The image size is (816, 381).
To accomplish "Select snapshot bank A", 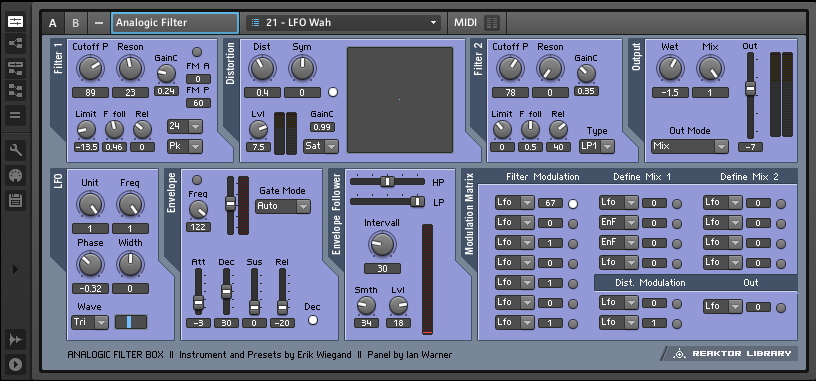I will (53, 23).
